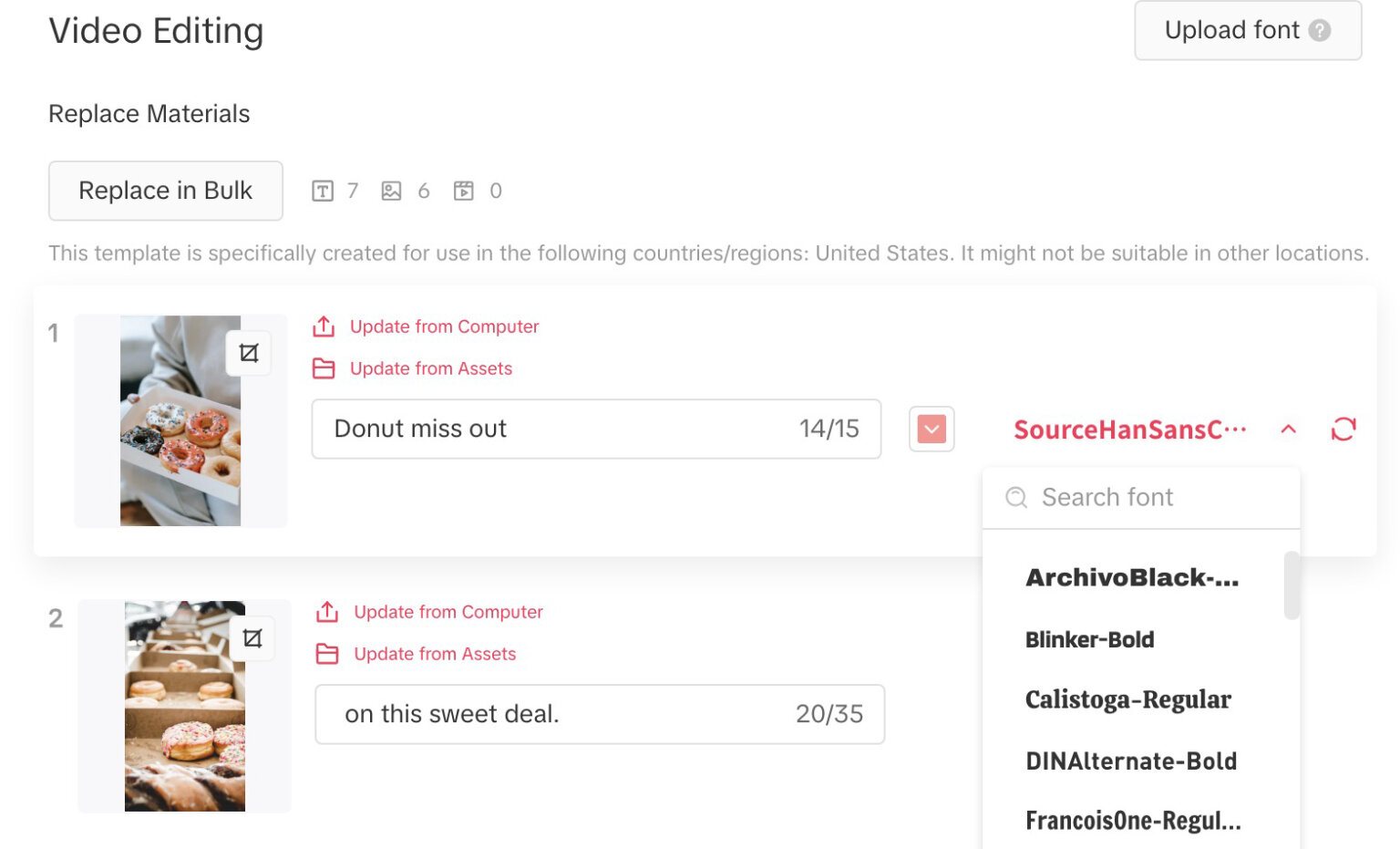Select DINAlternate-Bold font
This screenshot has height=849, width=1400.
(x=1130, y=761)
